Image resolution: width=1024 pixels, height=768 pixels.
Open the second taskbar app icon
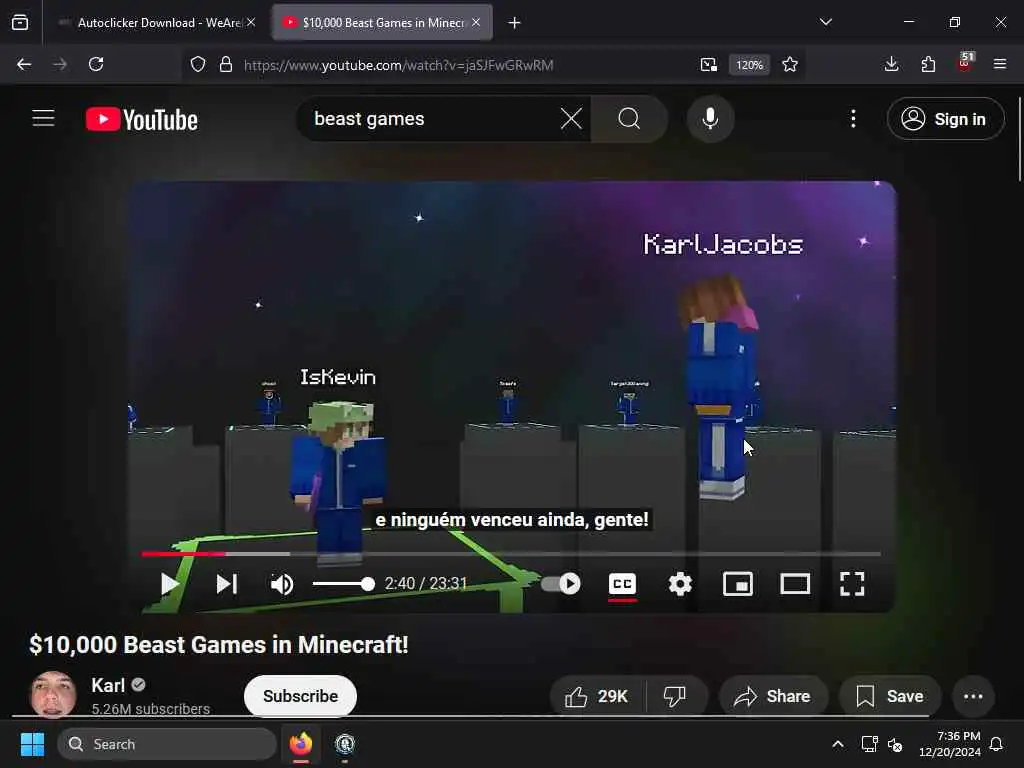click(345, 744)
